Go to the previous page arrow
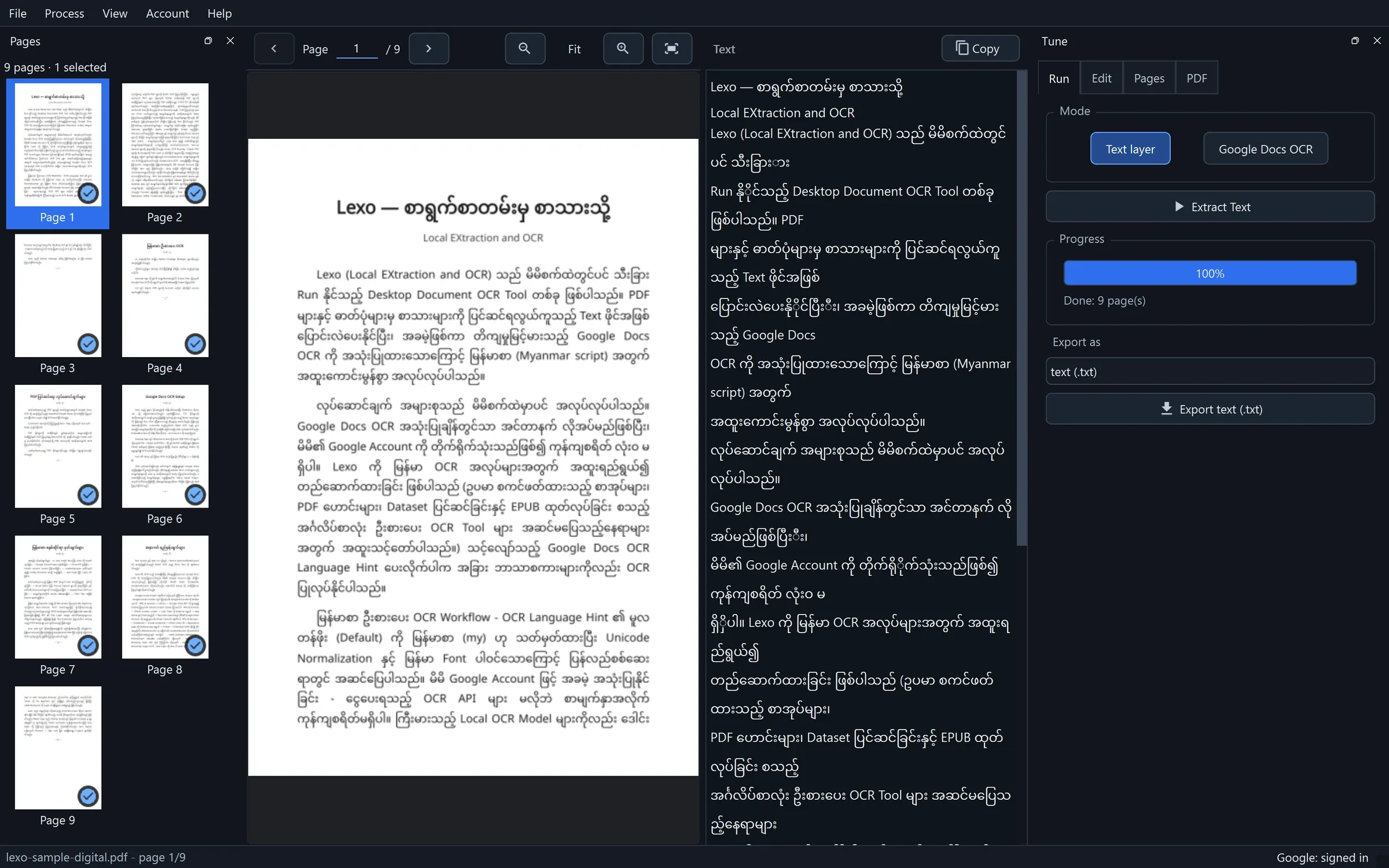The height and width of the screenshot is (868, 1389). click(274, 49)
